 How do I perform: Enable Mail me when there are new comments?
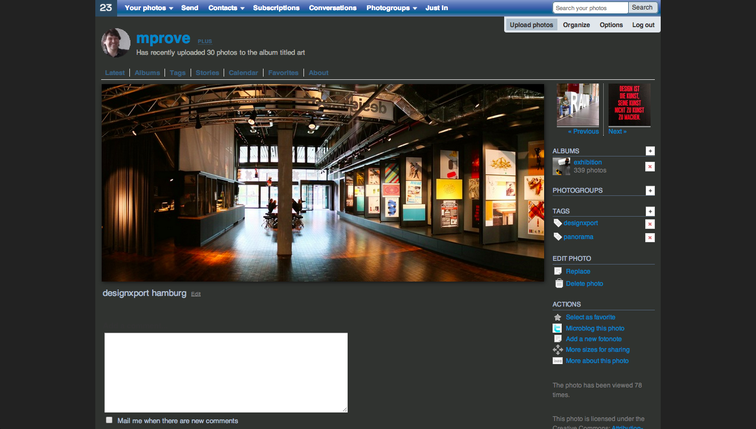click(x=109, y=420)
